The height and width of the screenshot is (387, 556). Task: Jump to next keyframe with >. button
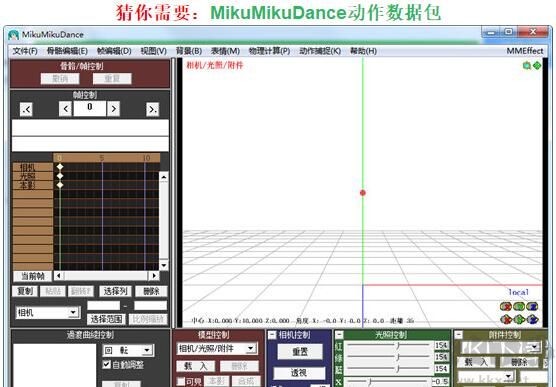click(x=152, y=109)
